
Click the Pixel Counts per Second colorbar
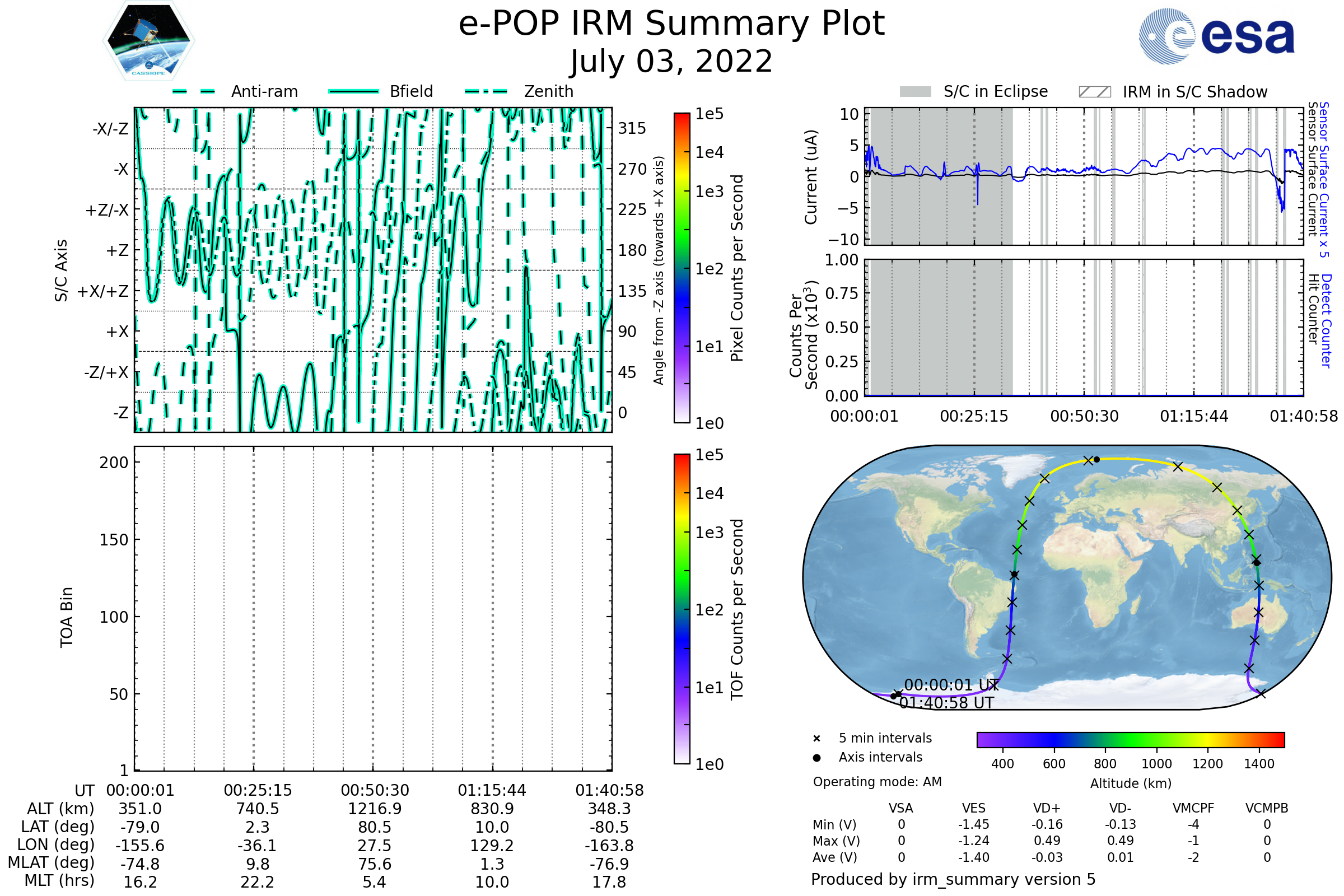[682, 268]
